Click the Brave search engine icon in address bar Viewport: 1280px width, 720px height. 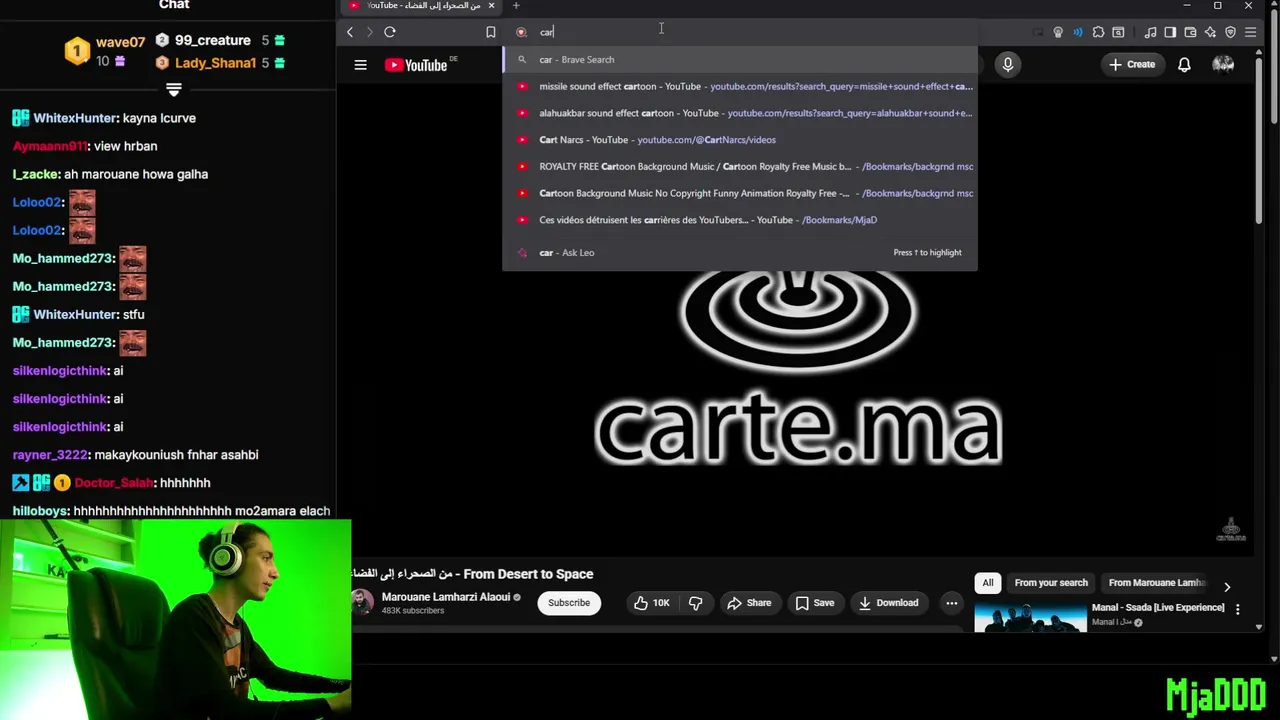(x=521, y=32)
